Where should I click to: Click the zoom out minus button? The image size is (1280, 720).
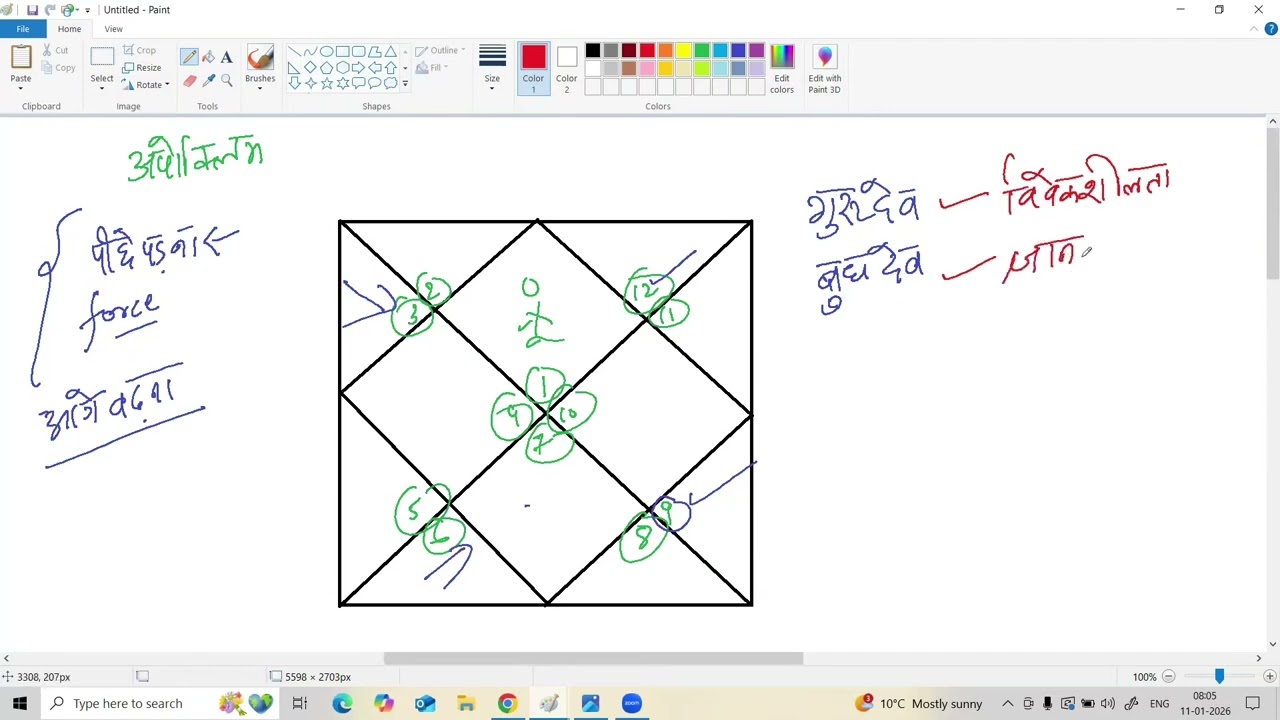click(x=1168, y=677)
